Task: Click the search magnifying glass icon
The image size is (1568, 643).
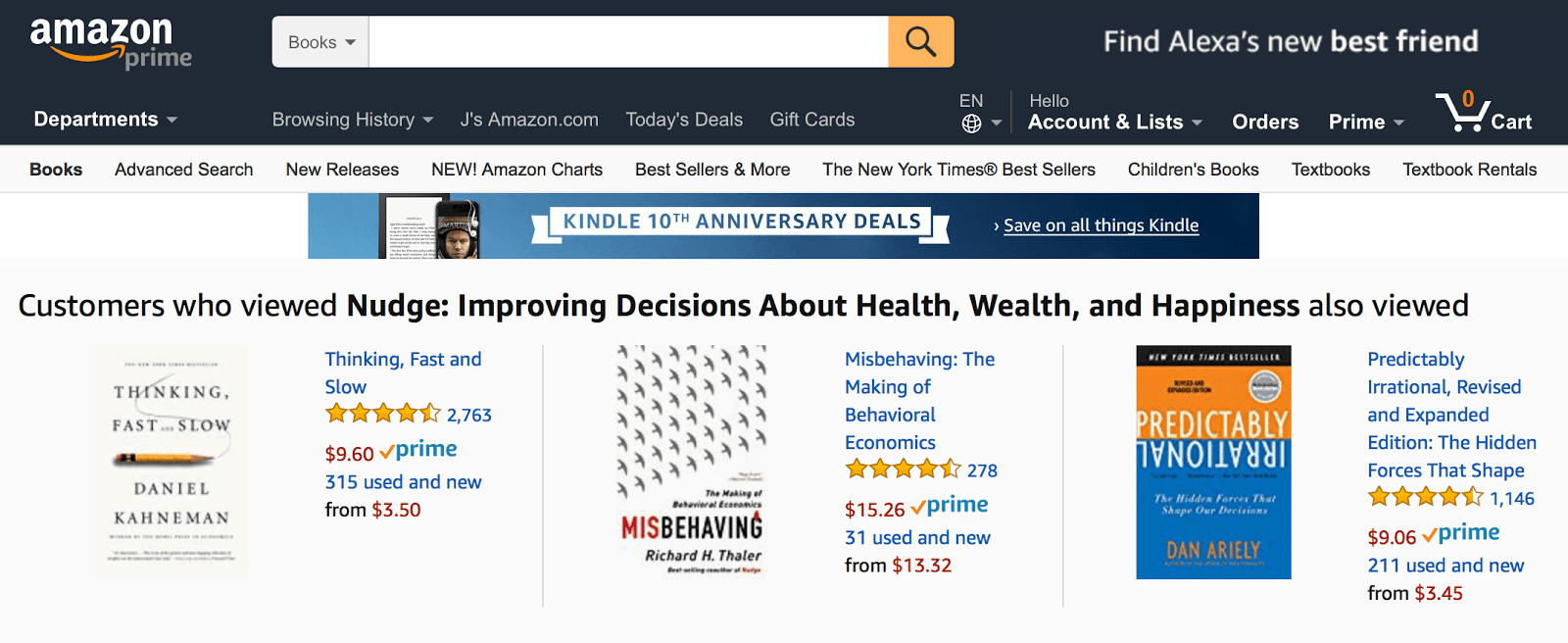Action: click(919, 42)
